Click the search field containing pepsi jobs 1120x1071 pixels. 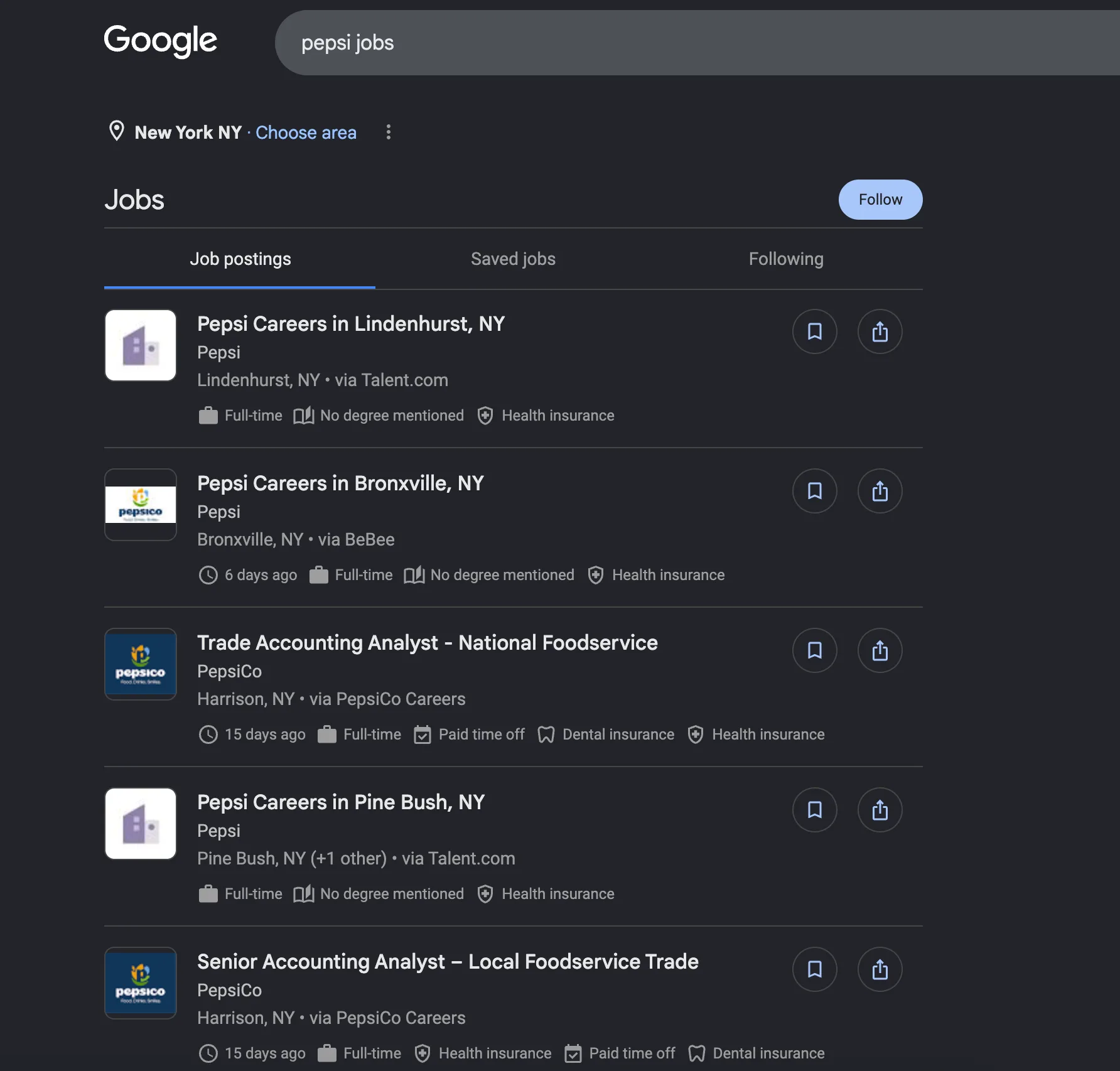(697, 43)
